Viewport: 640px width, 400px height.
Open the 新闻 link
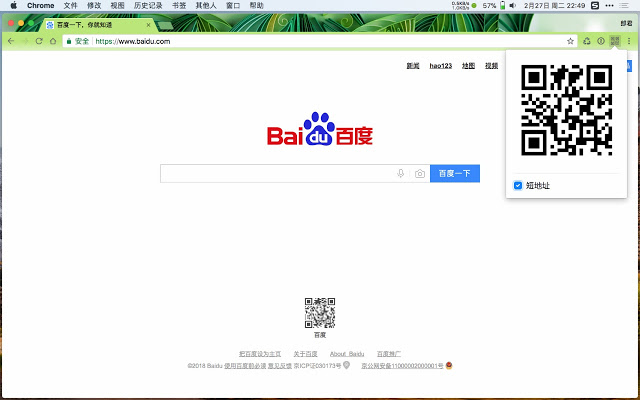[x=413, y=66]
